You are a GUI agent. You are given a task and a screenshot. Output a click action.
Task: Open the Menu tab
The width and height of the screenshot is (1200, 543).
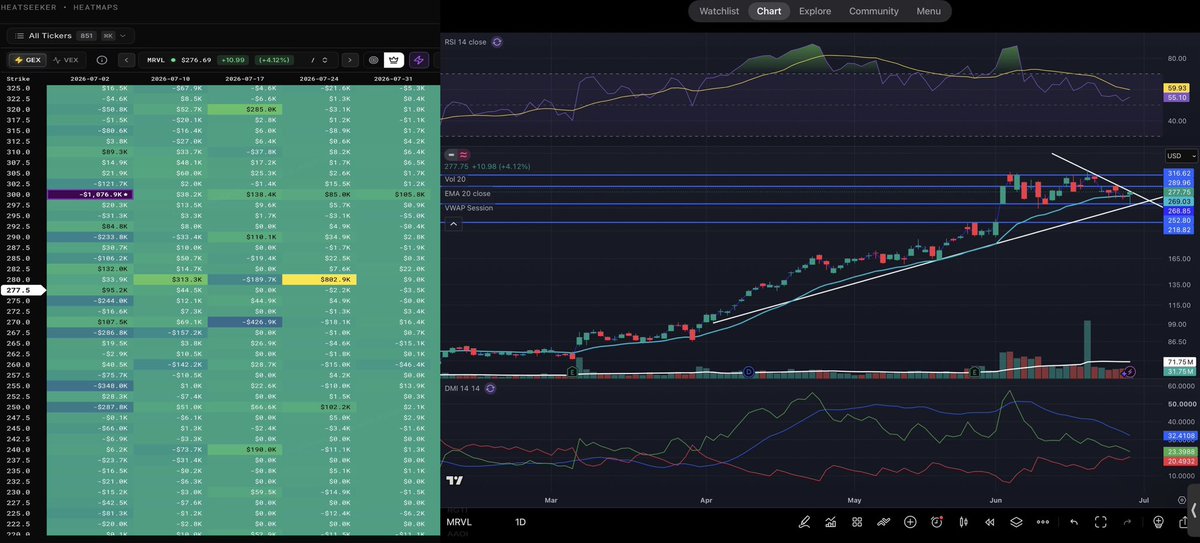pyautogui.click(x=928, y=11)
